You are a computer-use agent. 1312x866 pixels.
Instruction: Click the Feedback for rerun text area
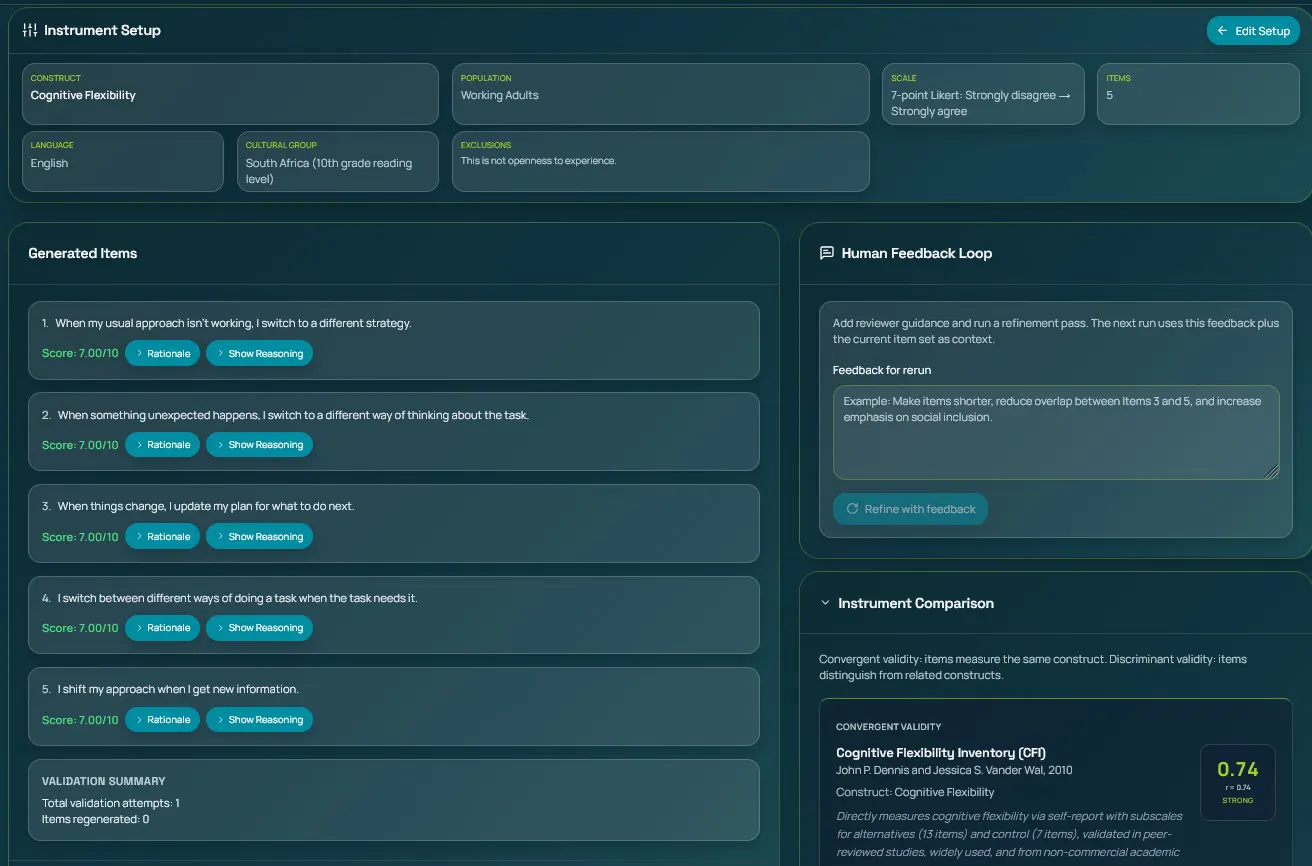pos(1056,432)
